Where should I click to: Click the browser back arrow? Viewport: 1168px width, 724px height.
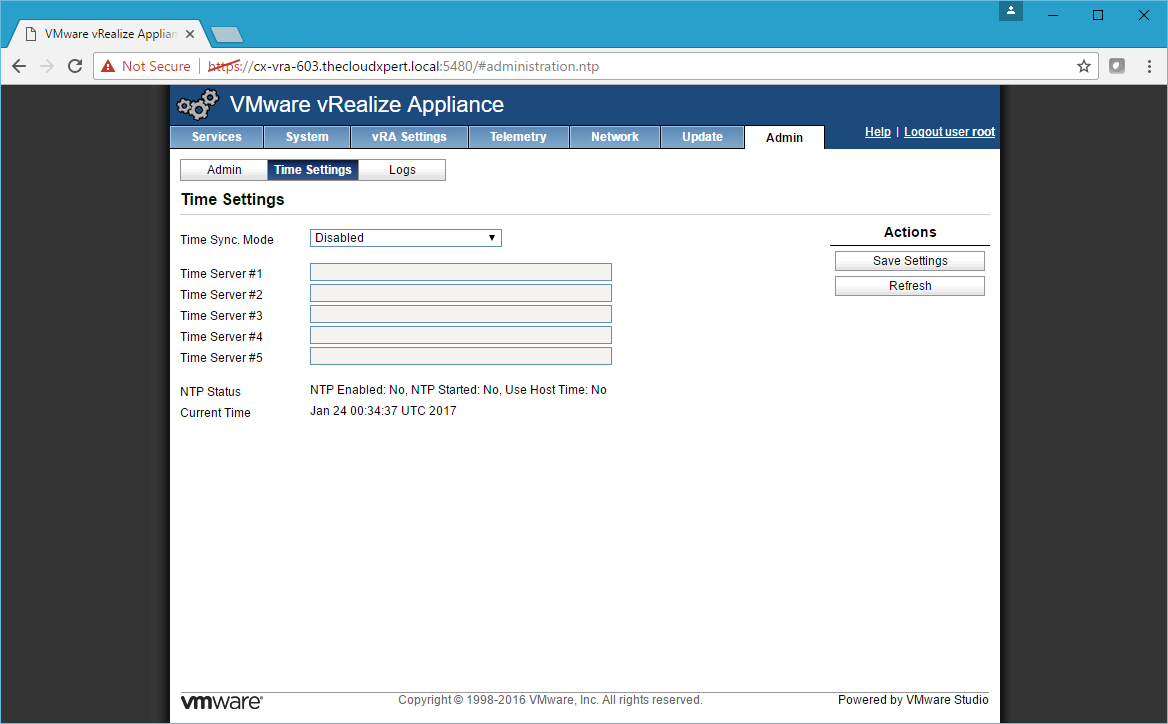19,66
